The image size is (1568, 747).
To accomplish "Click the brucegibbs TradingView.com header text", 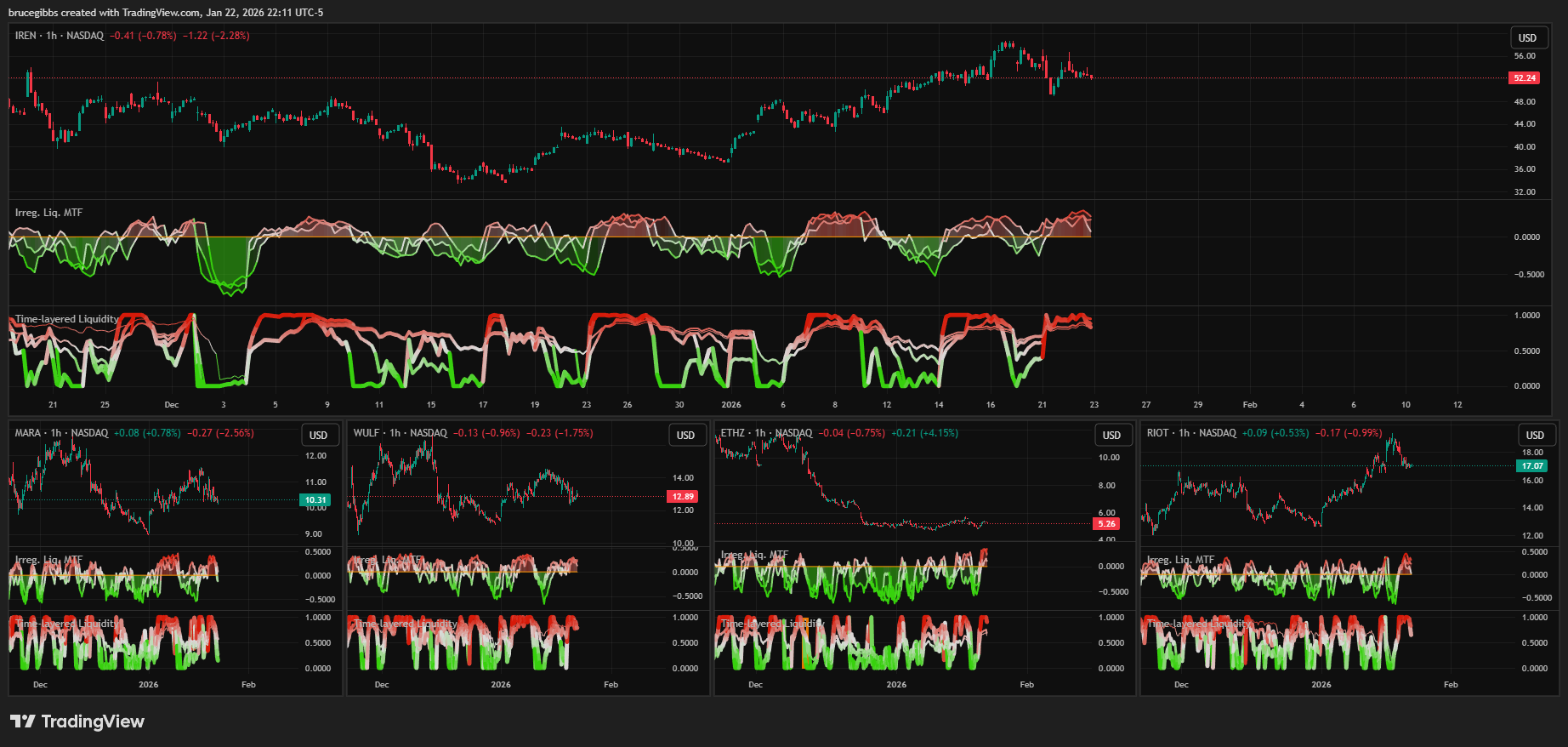I will [x=166, y=13].
